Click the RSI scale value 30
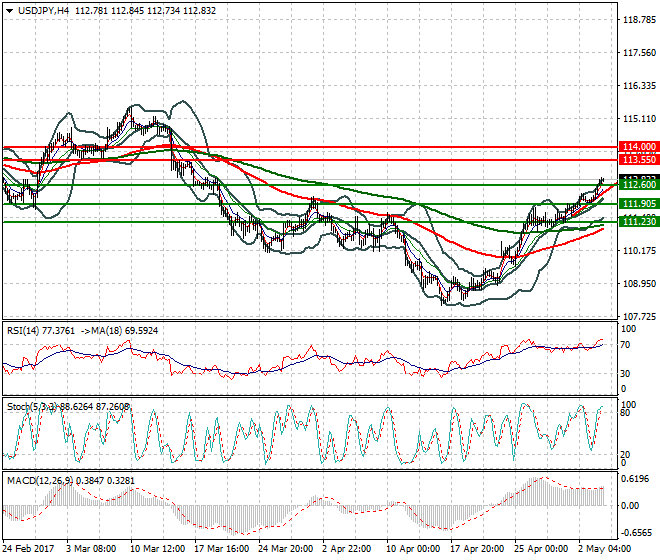Image resolution: width=660 pixels, height=560 pixels. [625, 373]
